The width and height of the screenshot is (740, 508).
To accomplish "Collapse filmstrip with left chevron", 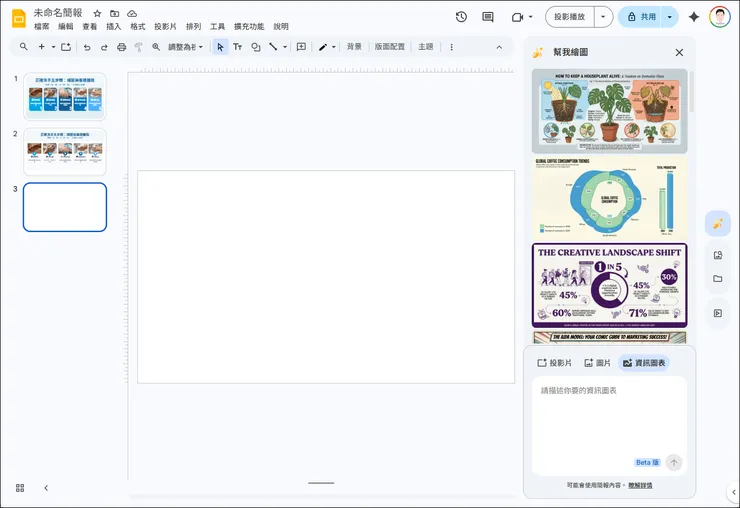I will (46, 488).
